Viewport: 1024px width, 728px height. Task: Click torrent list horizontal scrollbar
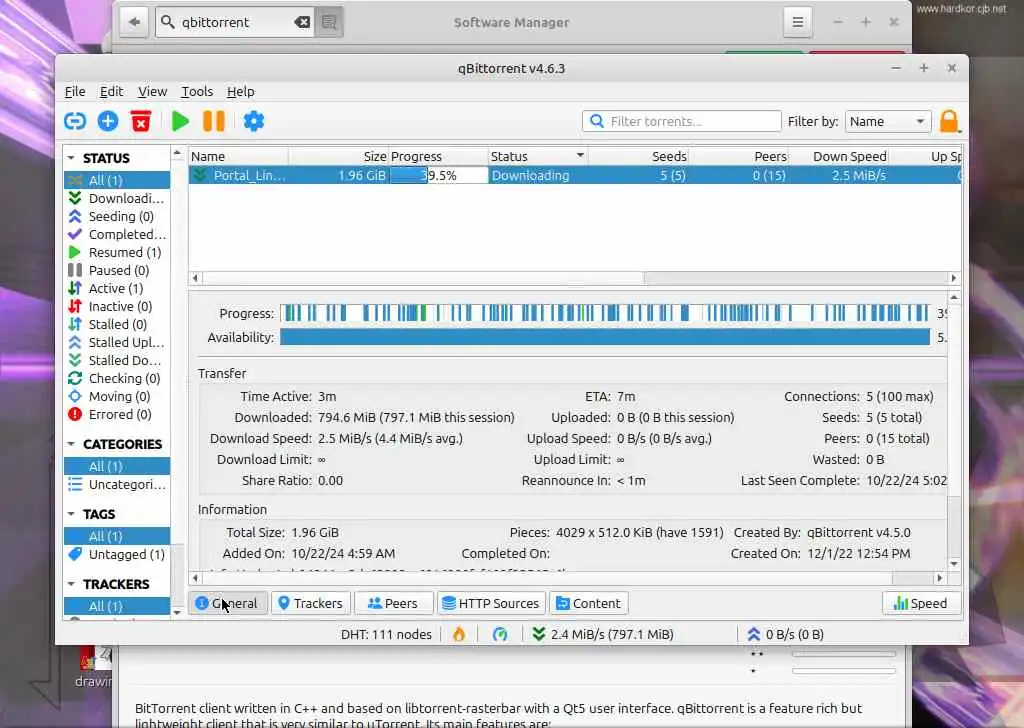(x=423, y=278)
